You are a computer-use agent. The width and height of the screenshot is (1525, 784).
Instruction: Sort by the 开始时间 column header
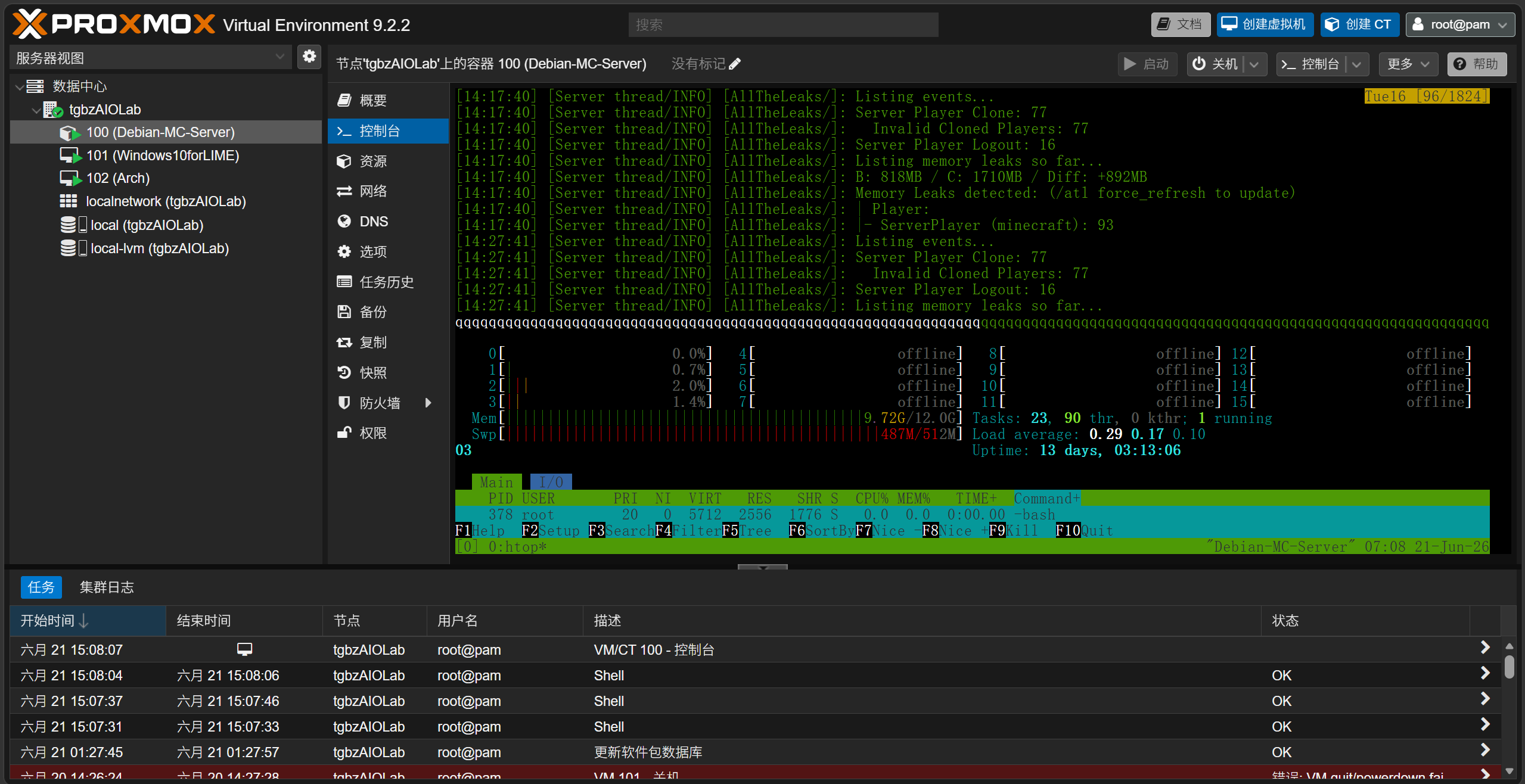click(88, 621)
